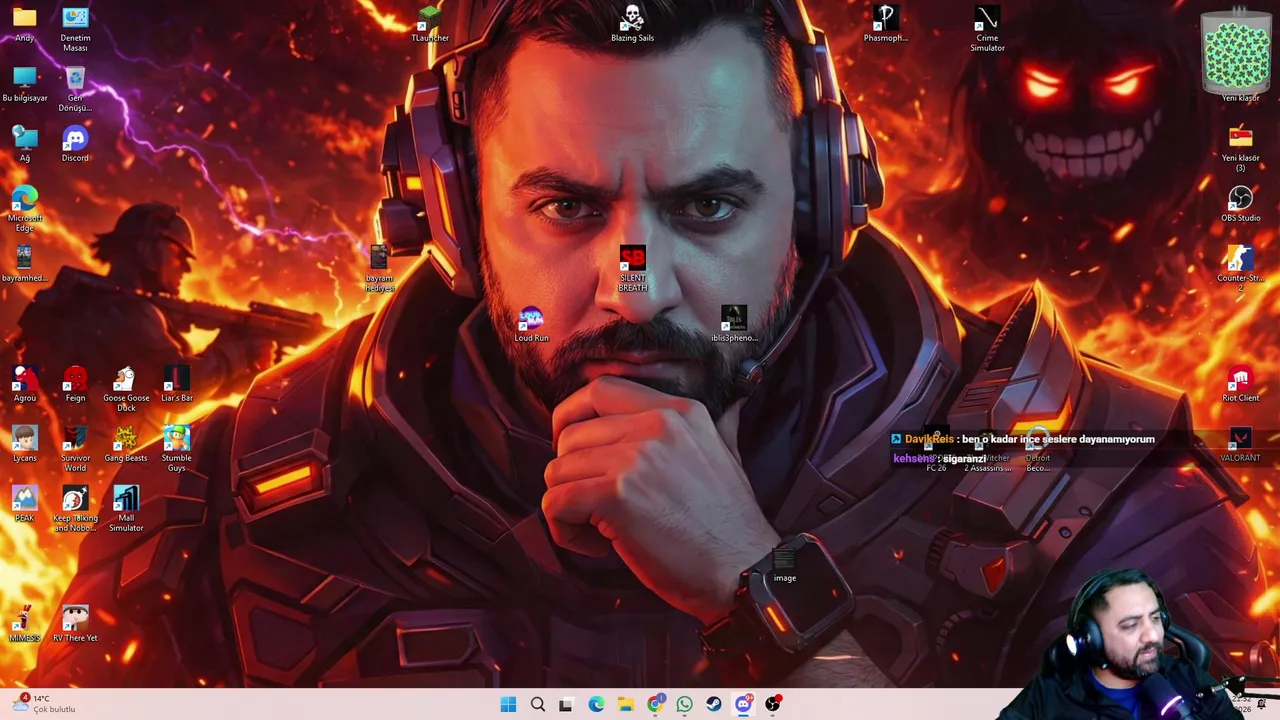1280x720 pixels.
Task: Open the Windows Start menu
Action: [x=508, y=704]
